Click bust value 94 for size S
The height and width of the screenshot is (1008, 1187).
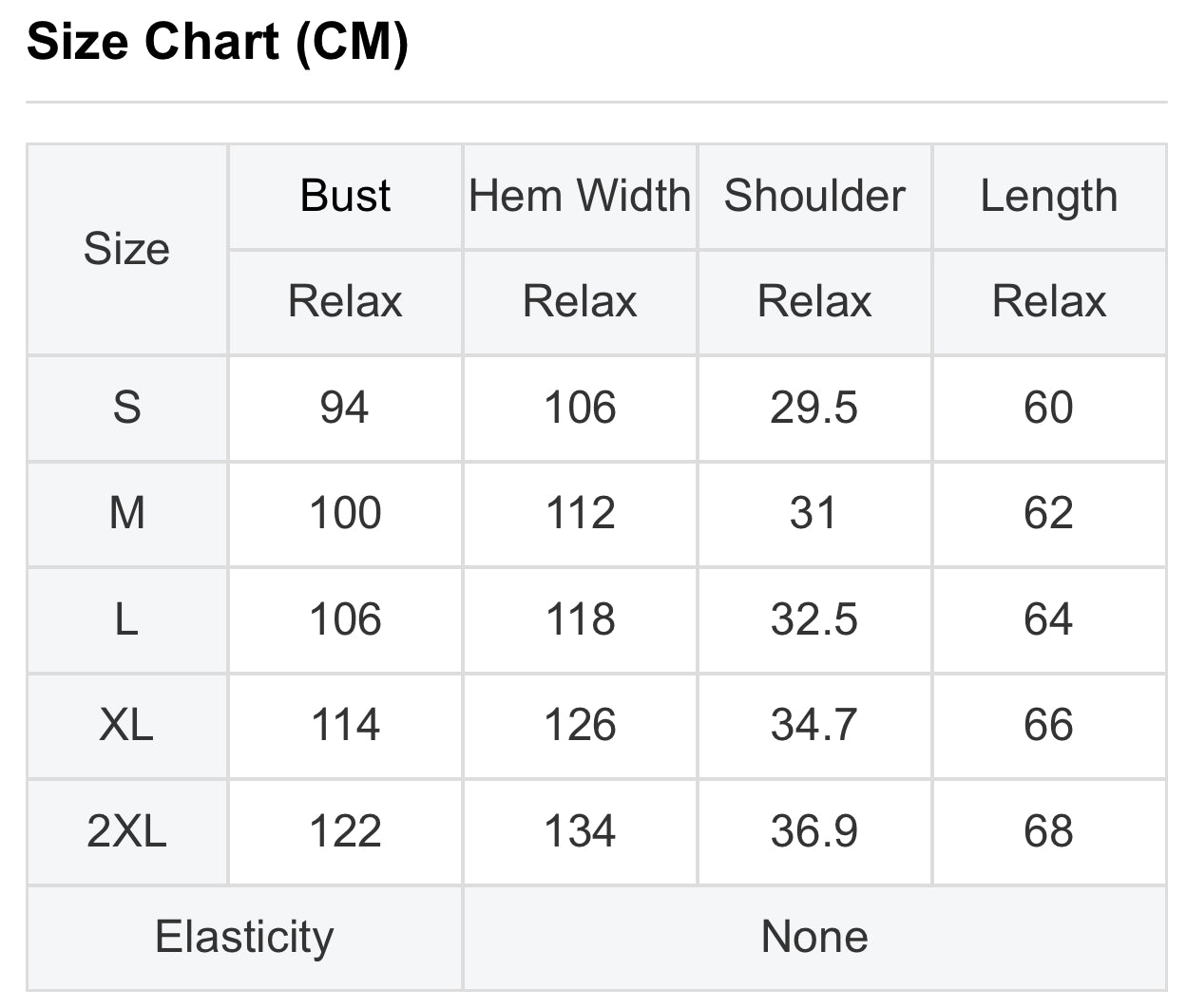[344, 408]
